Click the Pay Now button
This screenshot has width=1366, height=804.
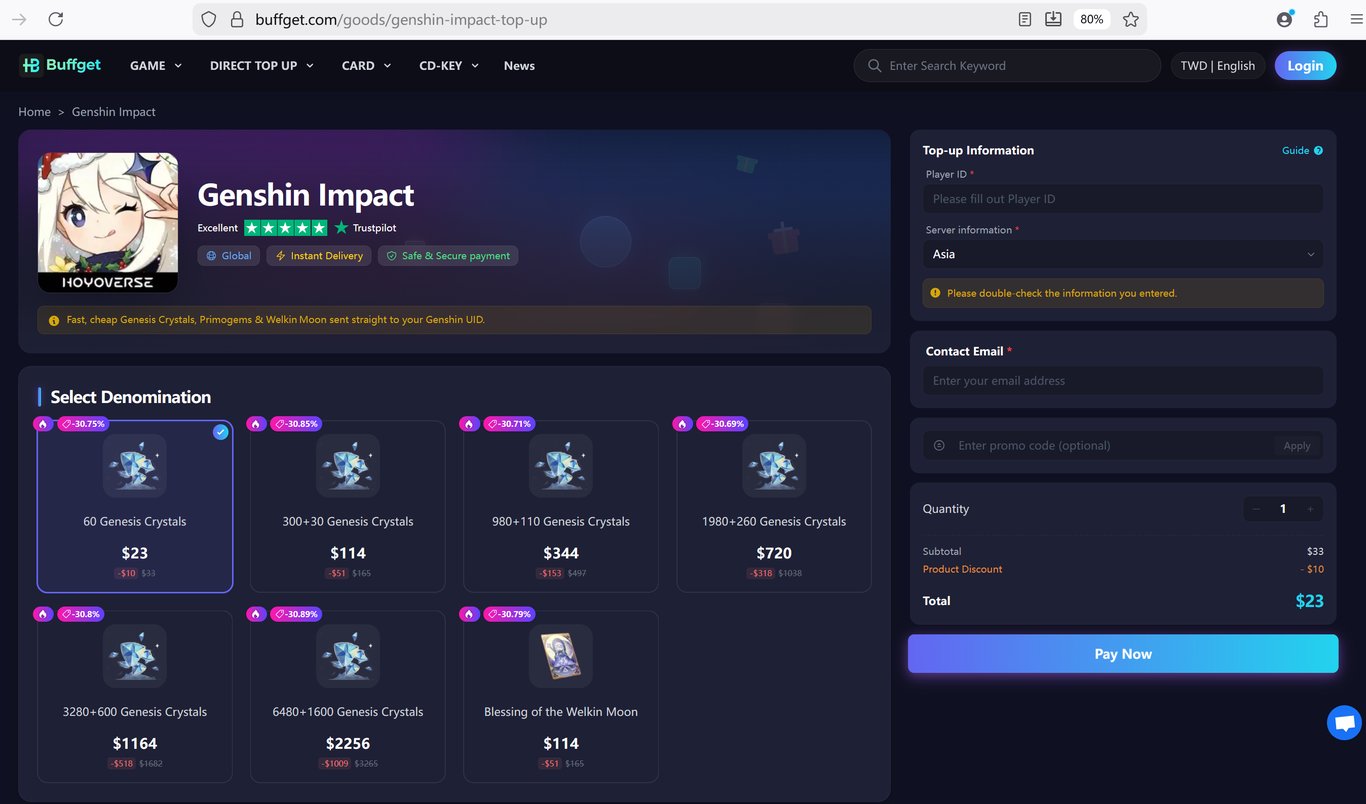1123,654
